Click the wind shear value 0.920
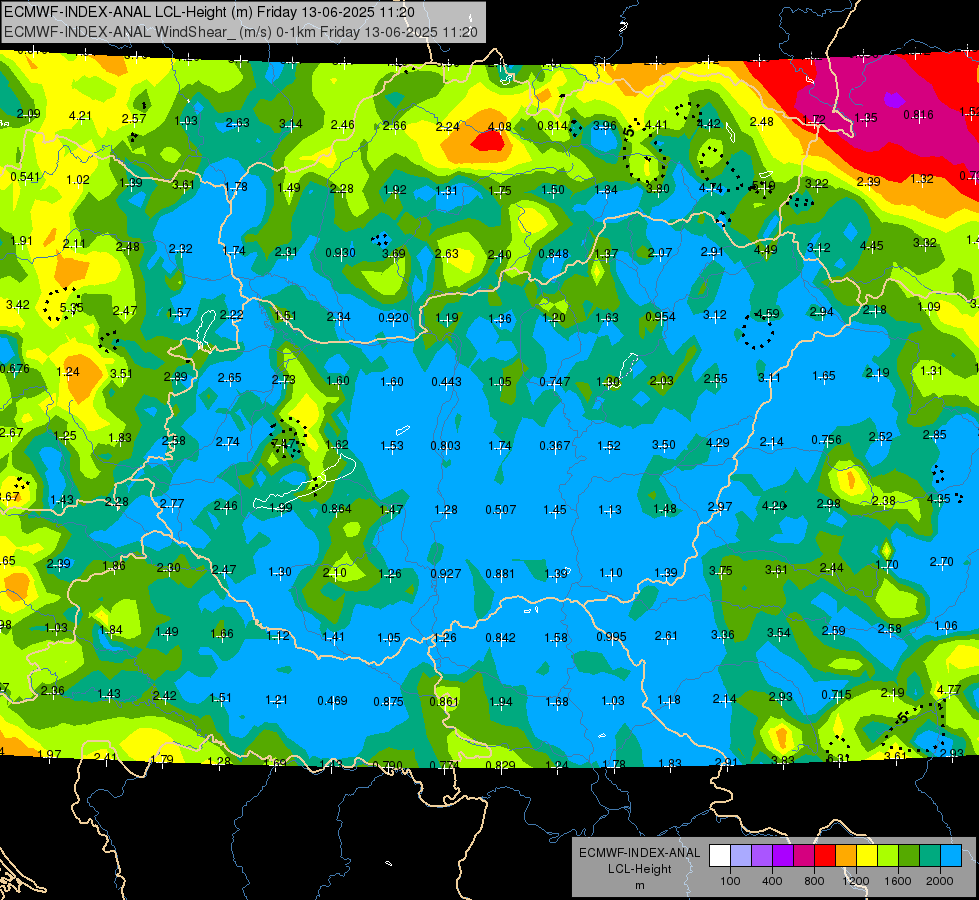This screenshot has width=979, height=900. click(393, 317)
